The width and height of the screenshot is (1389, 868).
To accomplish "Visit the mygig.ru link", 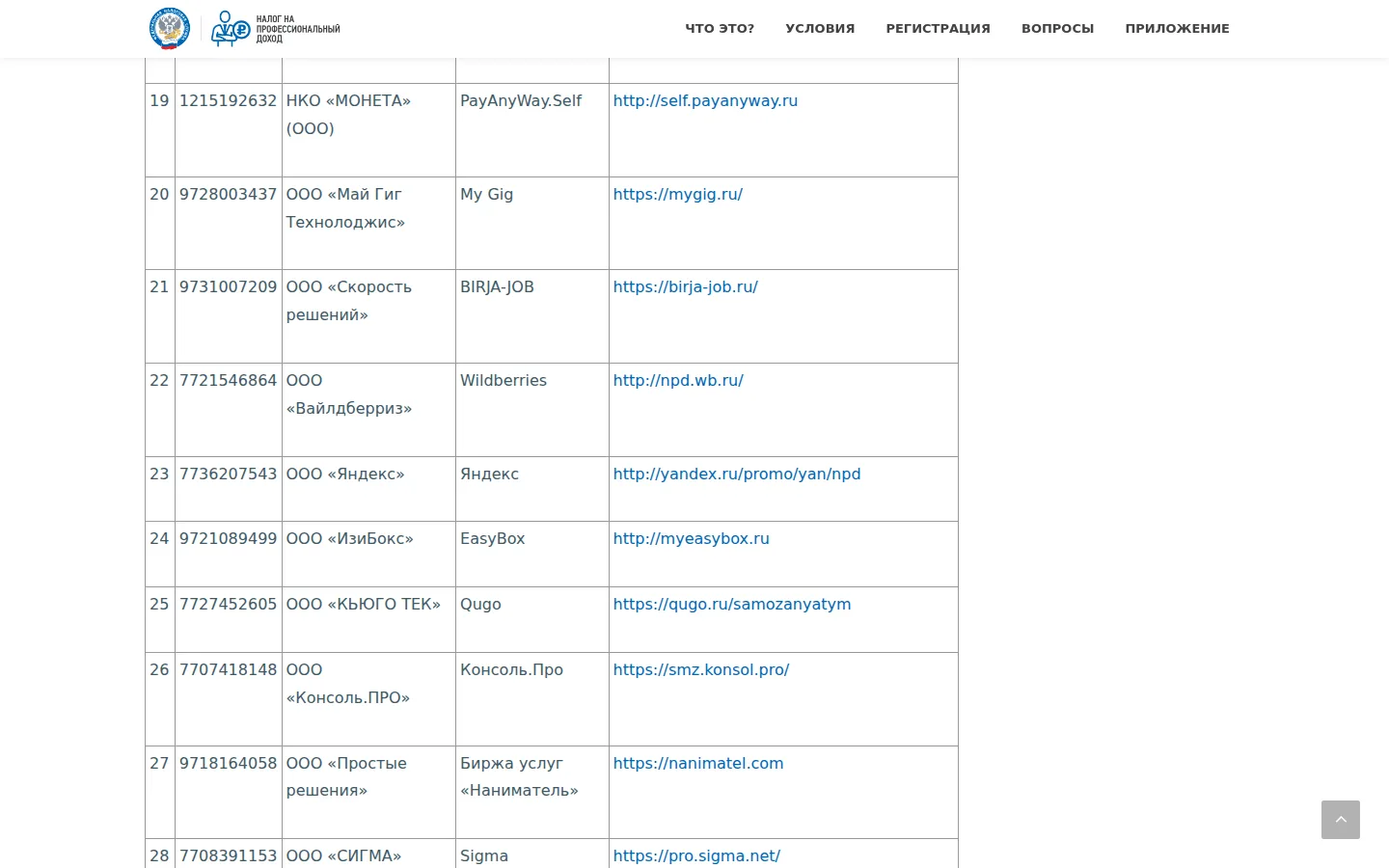I will click(678, 194).
